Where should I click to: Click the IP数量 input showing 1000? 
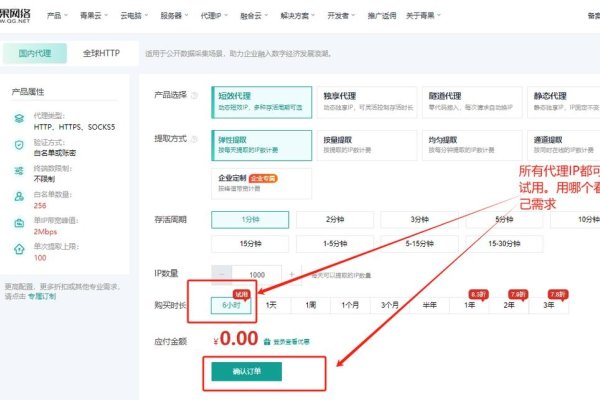pyautogui.click(x=257, y=275)
